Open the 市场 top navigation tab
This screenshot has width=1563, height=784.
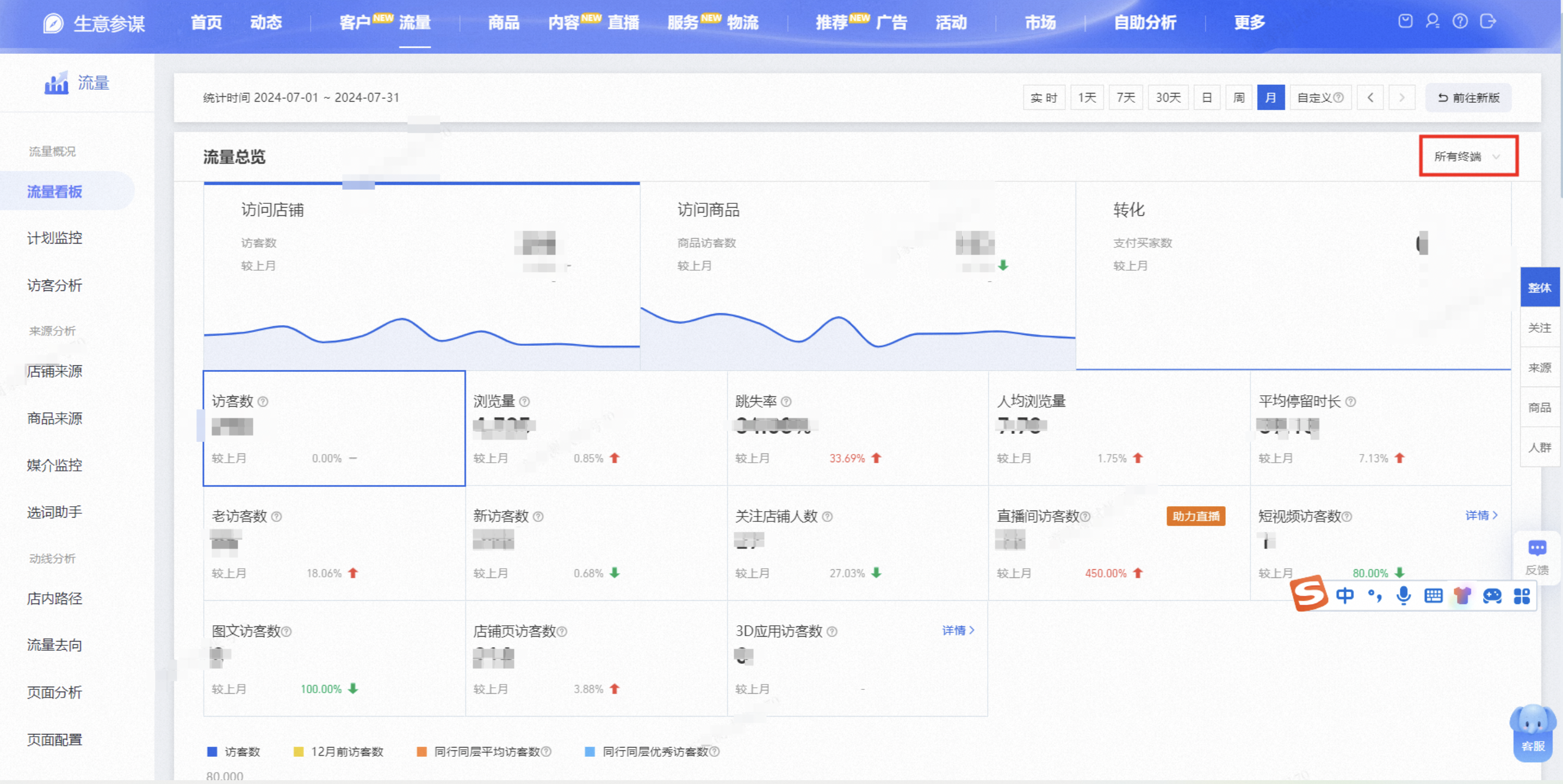(1040, 23)
